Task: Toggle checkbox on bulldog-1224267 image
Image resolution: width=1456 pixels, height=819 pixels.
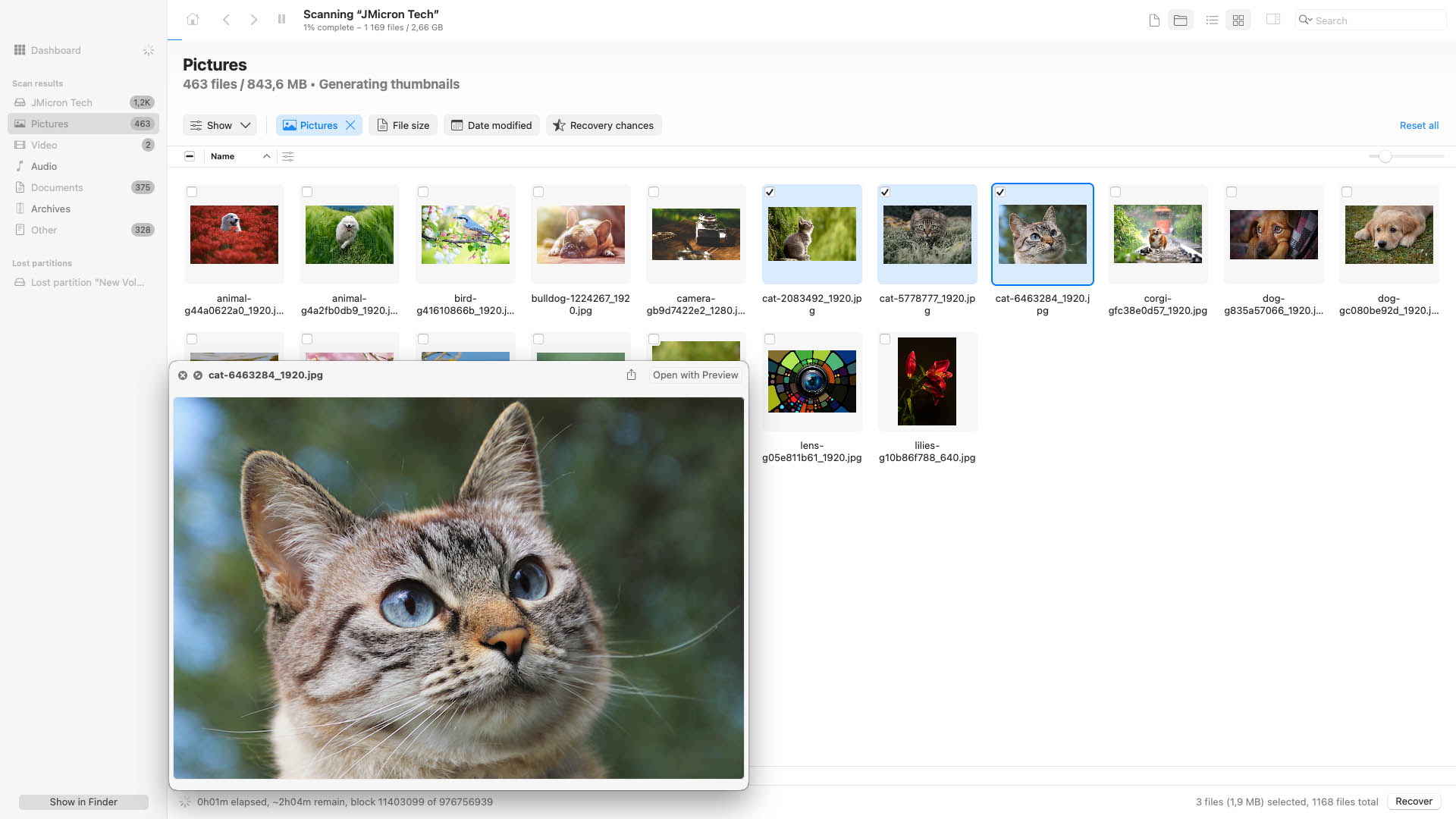Action: point(538,192)
